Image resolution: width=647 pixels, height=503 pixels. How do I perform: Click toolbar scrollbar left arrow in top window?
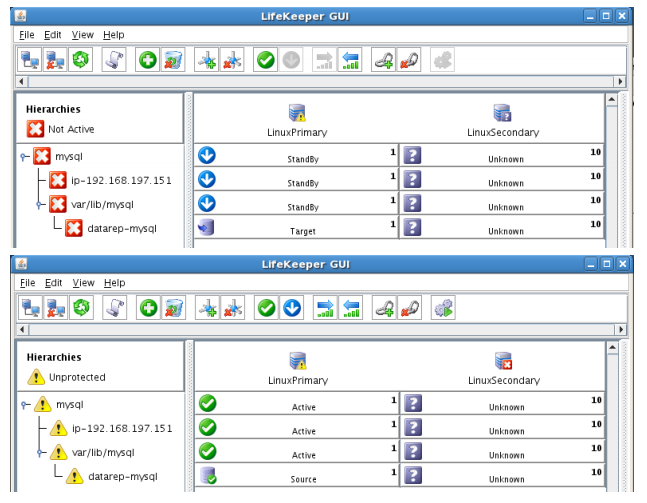pyautogui.click(x=22, y=82)
